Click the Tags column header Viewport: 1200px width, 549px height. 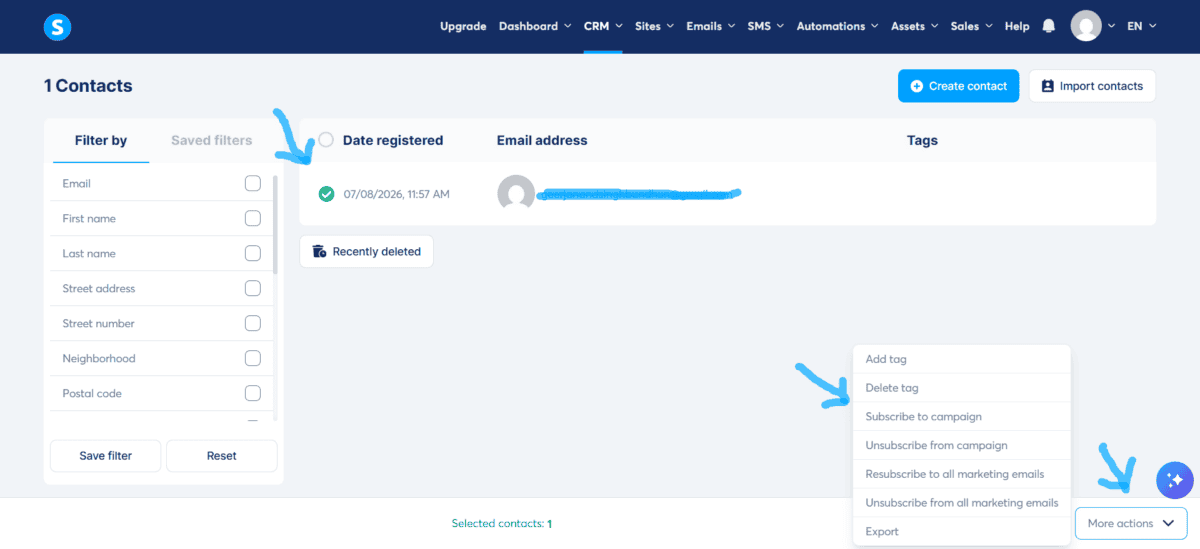click(922, 140)
